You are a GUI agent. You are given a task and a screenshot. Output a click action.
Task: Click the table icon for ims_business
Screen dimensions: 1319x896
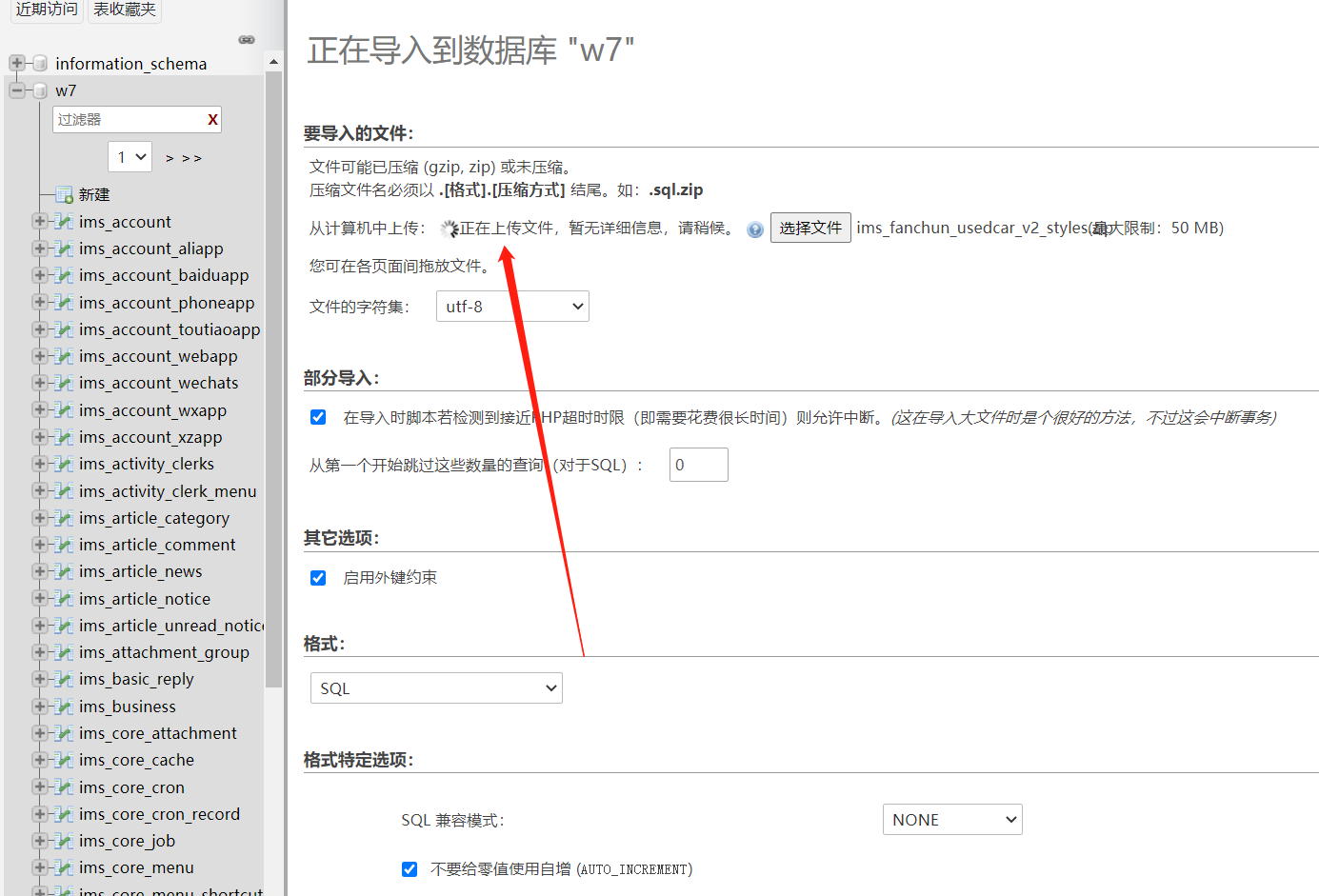[65, 707]
